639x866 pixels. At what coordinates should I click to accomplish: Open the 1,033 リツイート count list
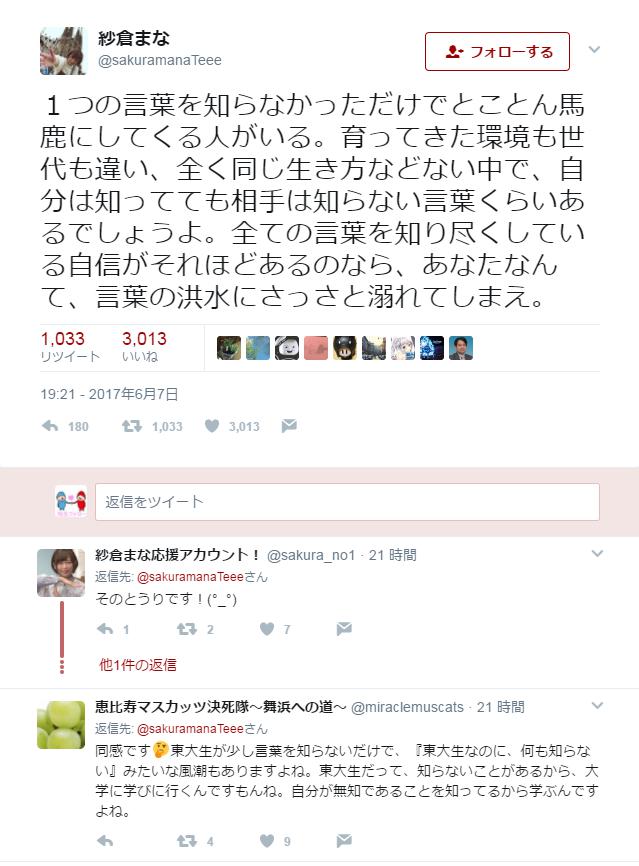[70, 346]
